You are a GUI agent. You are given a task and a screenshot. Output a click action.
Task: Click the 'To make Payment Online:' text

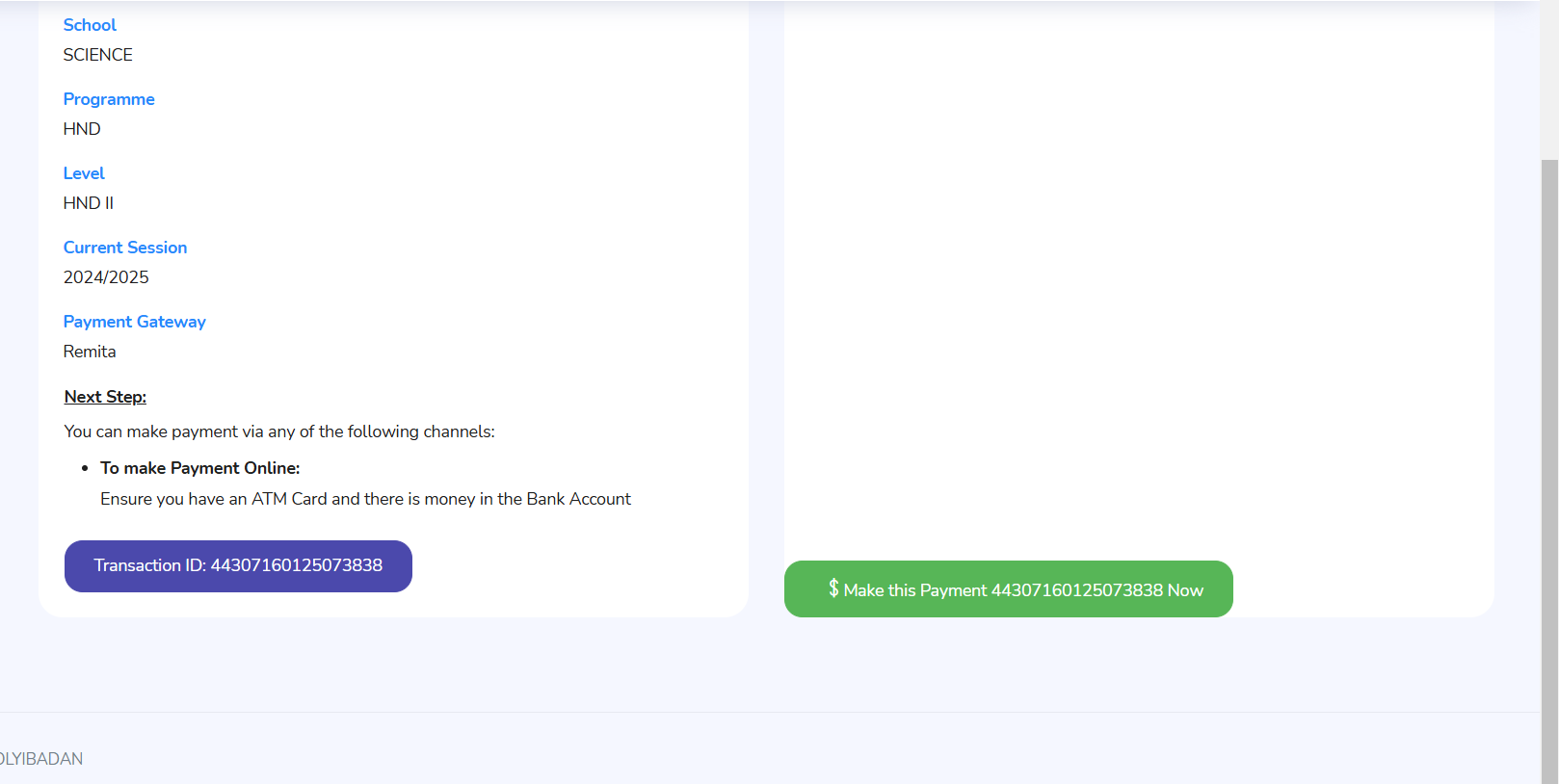coord(200,468)
